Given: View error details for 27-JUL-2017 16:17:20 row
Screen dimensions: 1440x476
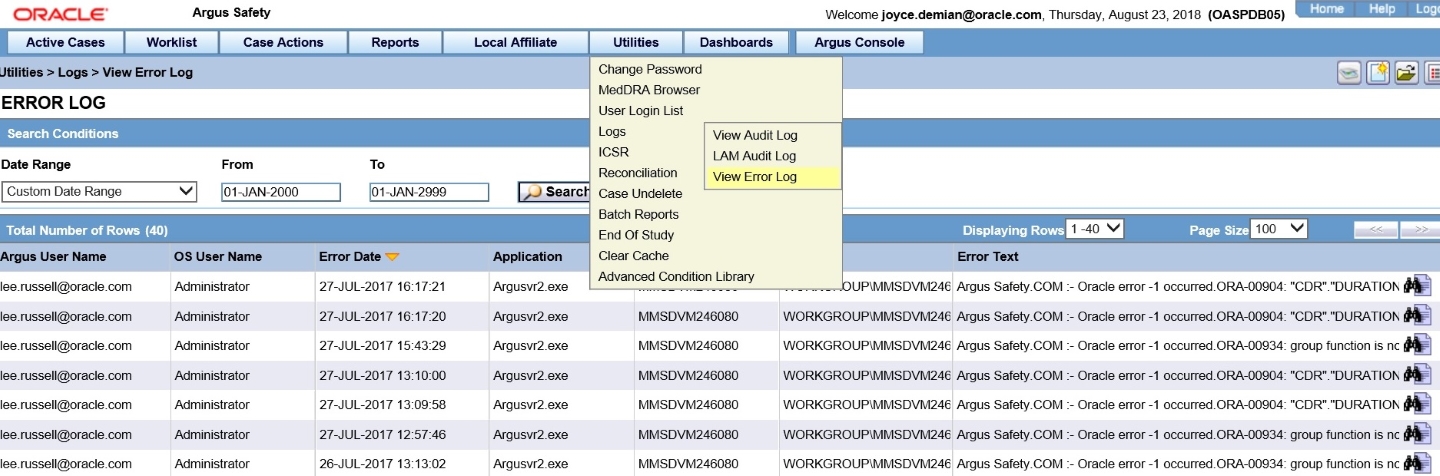Looking at the screenshot, I should coord(1417,315).
